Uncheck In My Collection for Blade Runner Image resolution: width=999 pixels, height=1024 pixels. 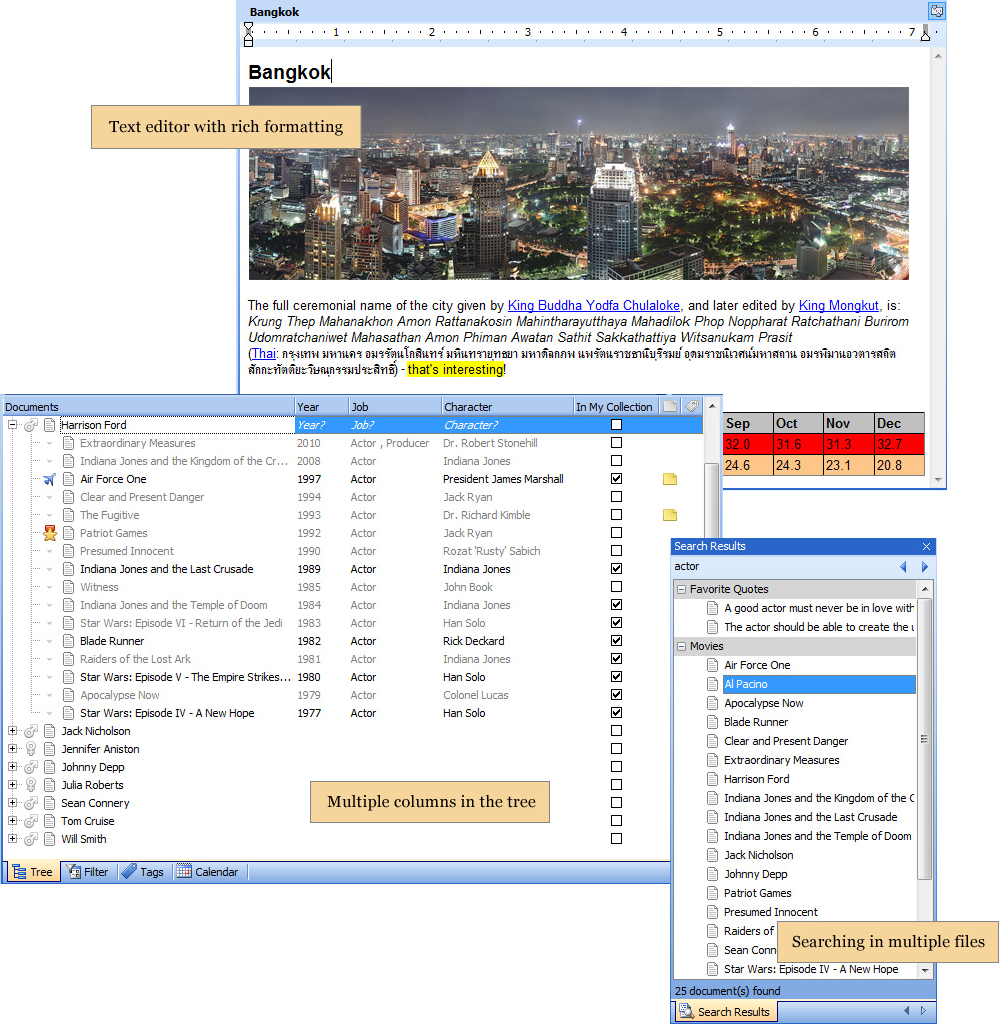point(616,641)
